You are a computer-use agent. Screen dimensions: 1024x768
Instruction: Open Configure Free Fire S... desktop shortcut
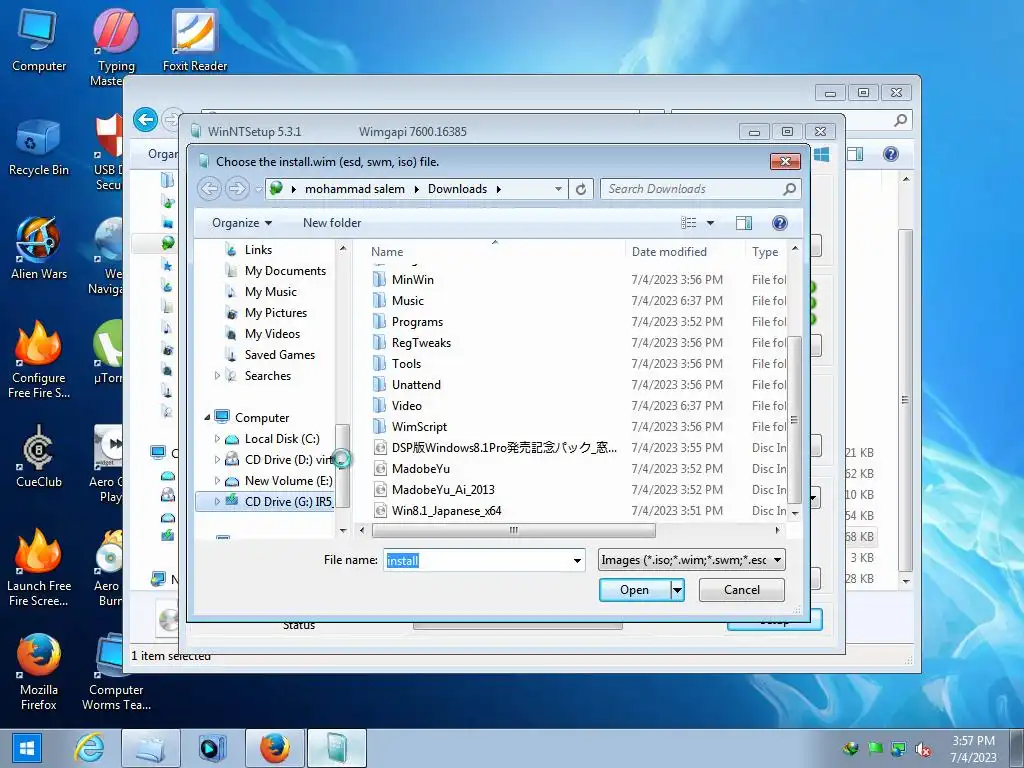tap(39, 360)
